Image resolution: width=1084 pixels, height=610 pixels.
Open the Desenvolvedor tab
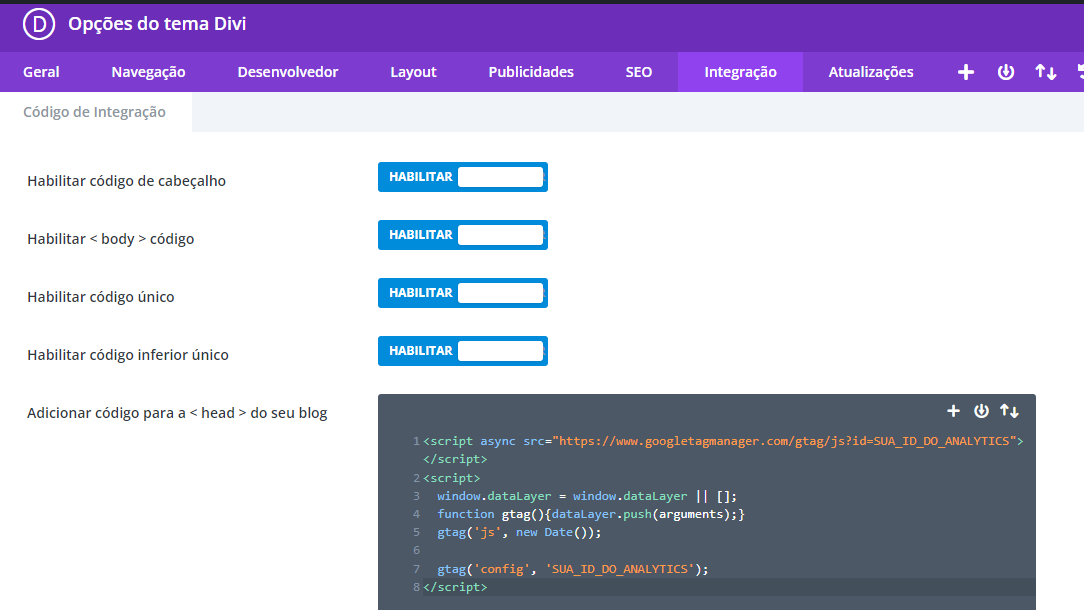click(x=287, y=72)
